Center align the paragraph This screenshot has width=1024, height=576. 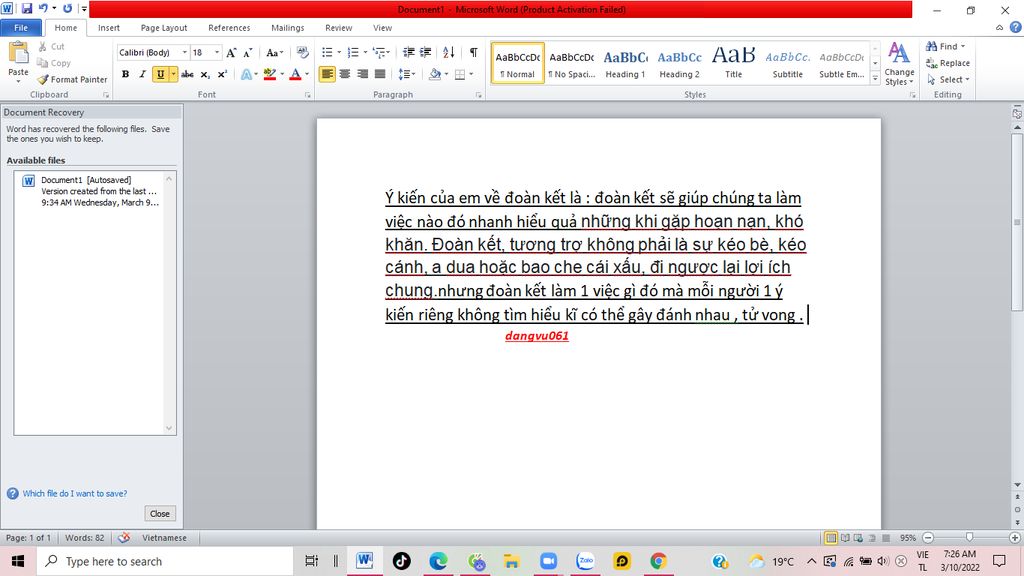coord(345,74)
